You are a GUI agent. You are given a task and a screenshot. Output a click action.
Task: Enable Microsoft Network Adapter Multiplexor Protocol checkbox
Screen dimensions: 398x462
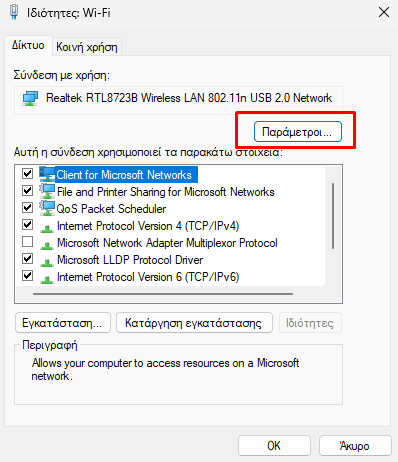(x=27, y=242)
